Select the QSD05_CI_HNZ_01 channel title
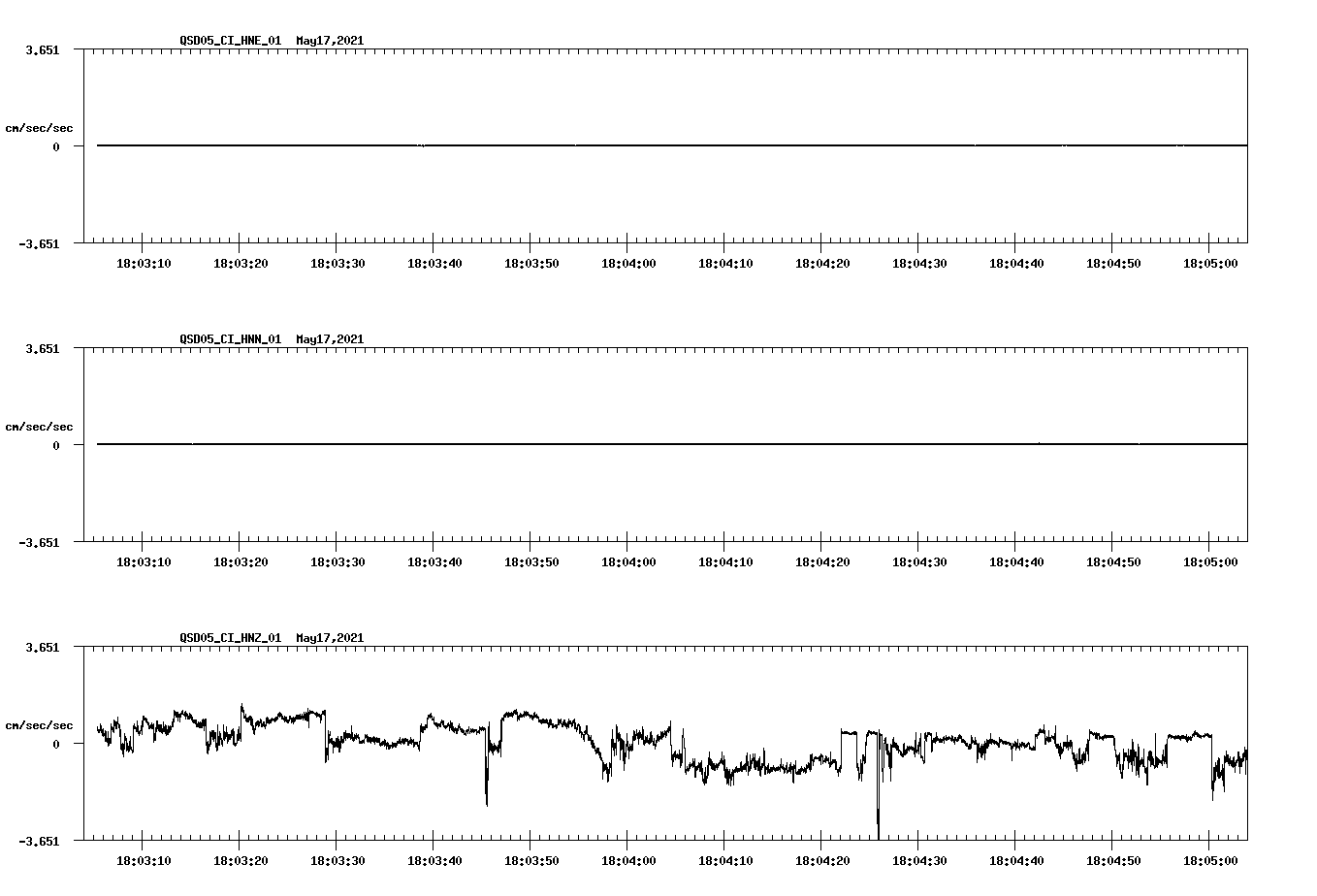The image size is (1317, 896). click(x=229, y=638)
